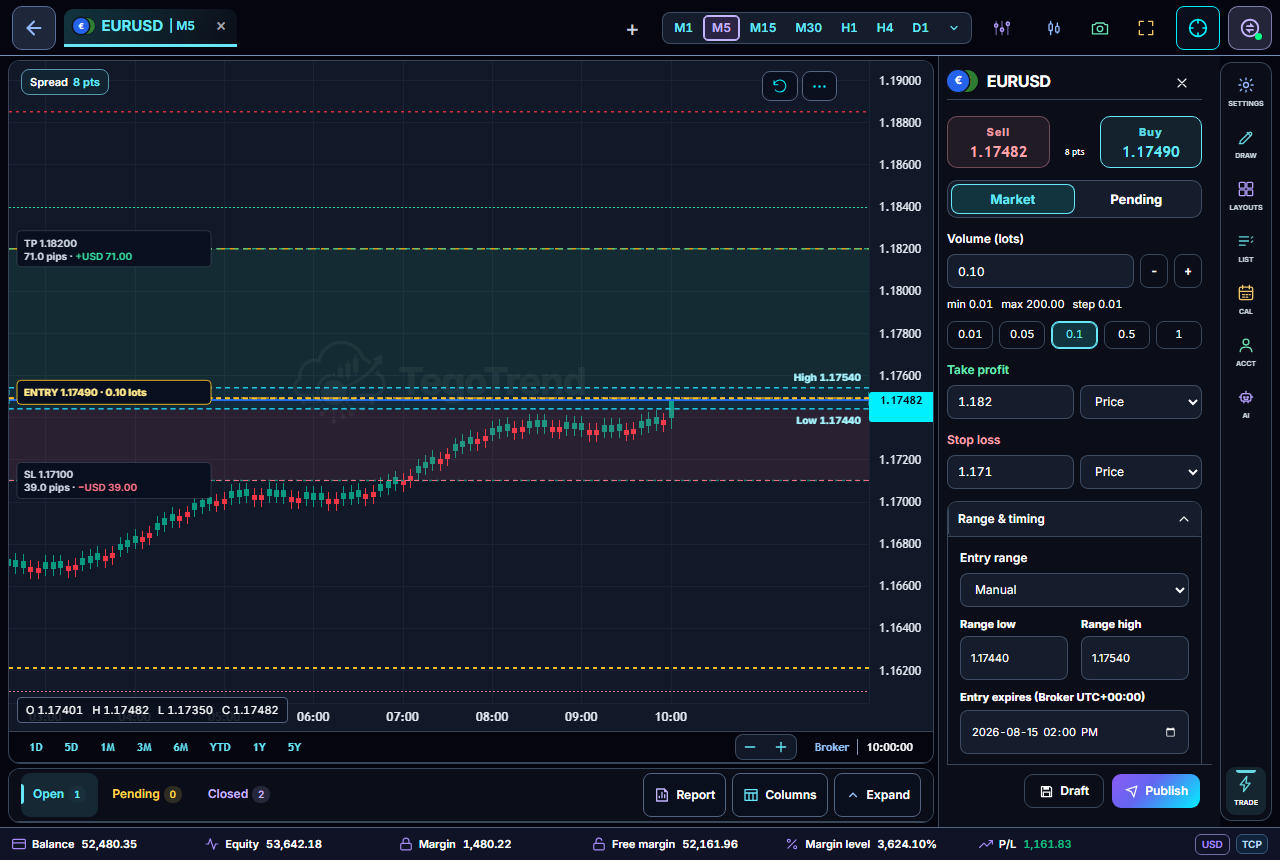This screenshot has height=860, width=1280.
Task: Save the order as Draft
Action: click(x=1064, y=791)
